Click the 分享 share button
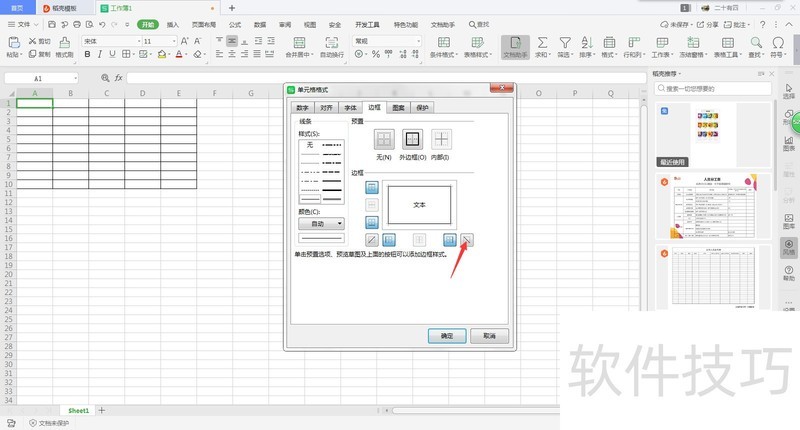 (708, 24)
